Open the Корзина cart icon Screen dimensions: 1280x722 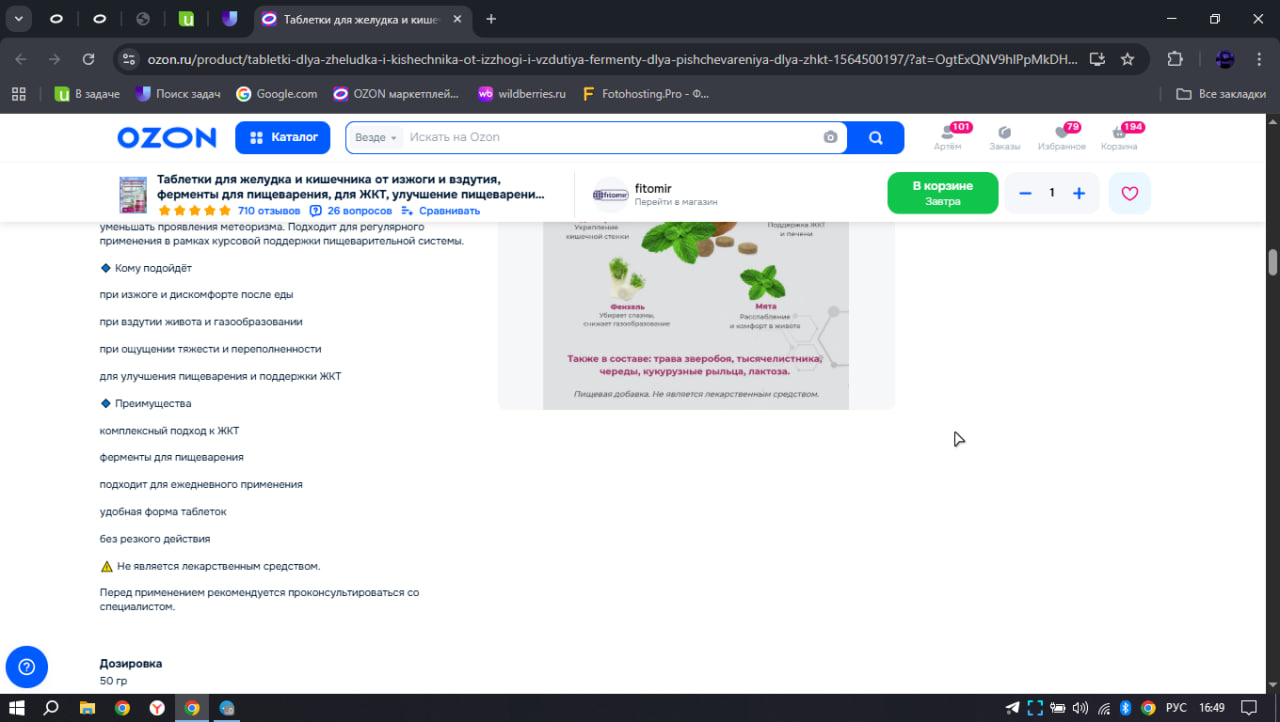pyautogui.click(x=1120, y=138)
